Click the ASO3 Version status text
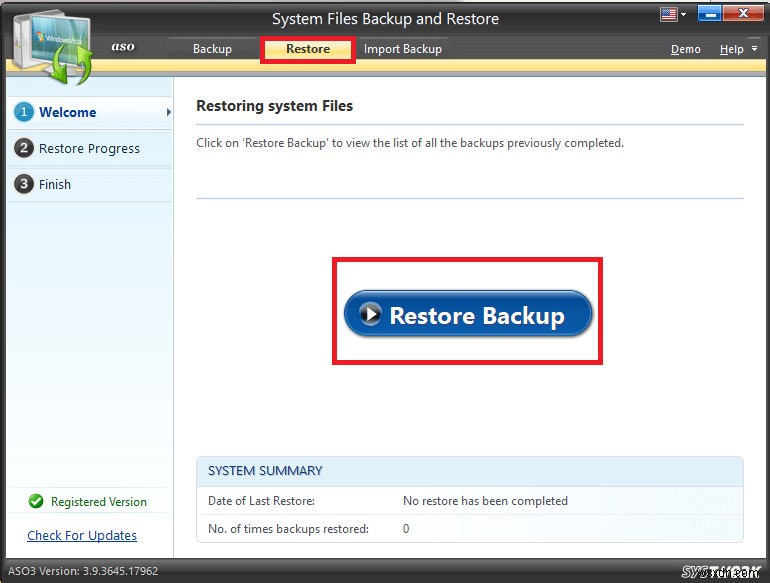This screenshot has width=770, height=583. [83, 571]
